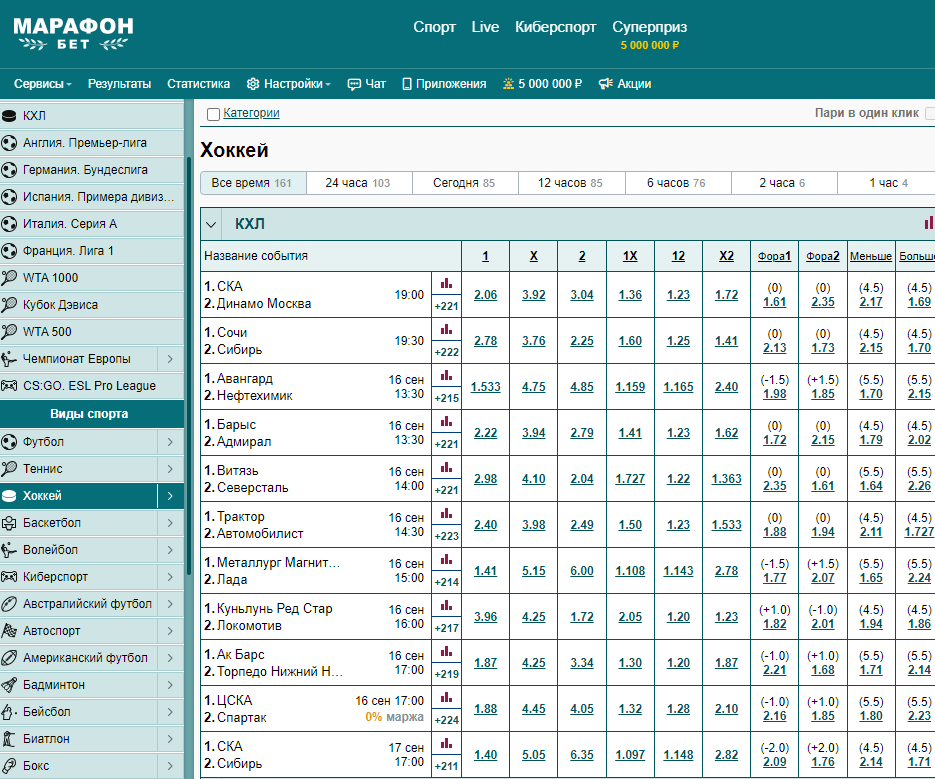The height and width of the screenshot is (779, 935).
Task: Click the 5 000 000 ₽ jackpot toolbar item
Action: click(x=542, y=84)
